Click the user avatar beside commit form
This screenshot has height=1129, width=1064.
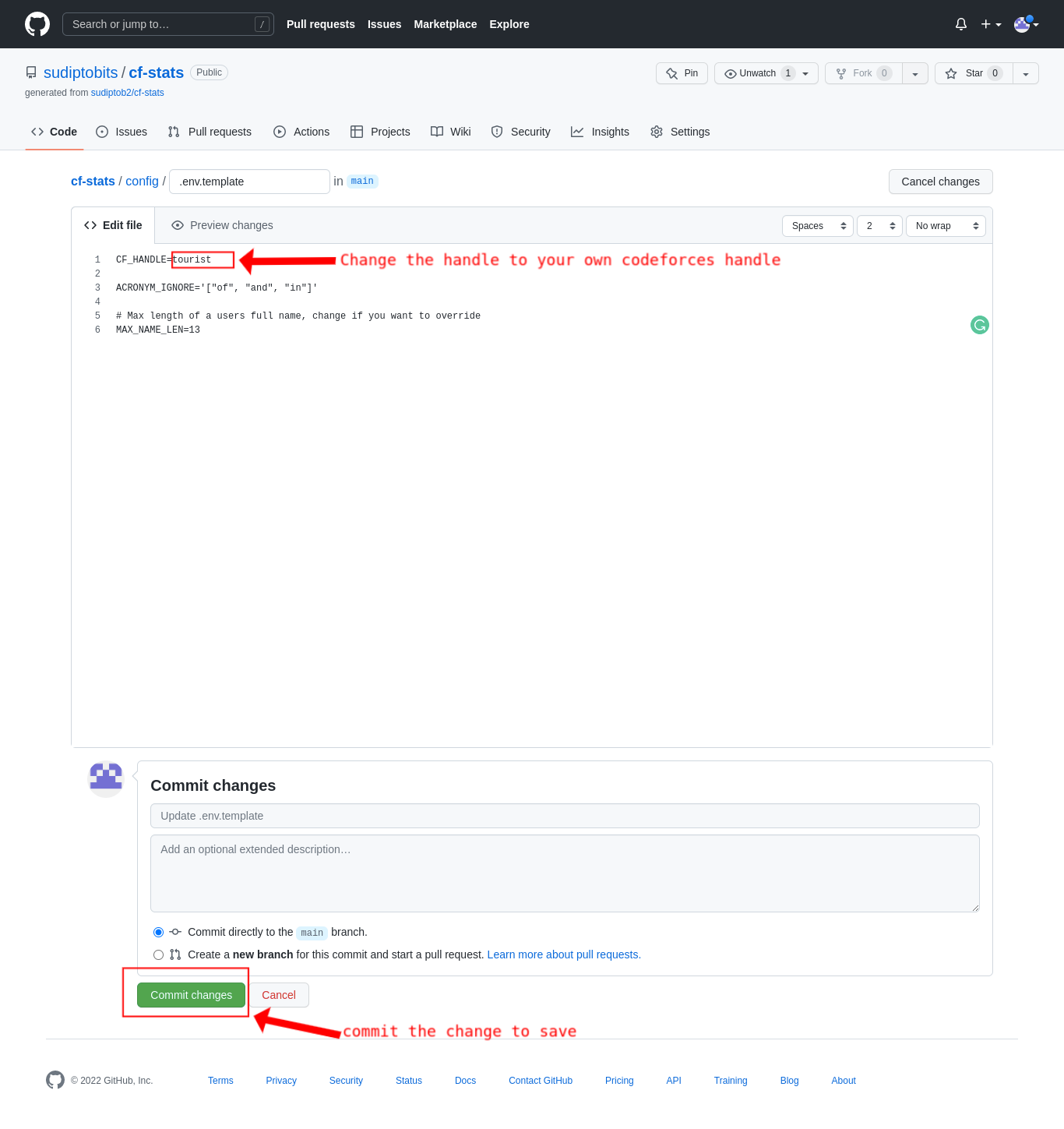106,778
